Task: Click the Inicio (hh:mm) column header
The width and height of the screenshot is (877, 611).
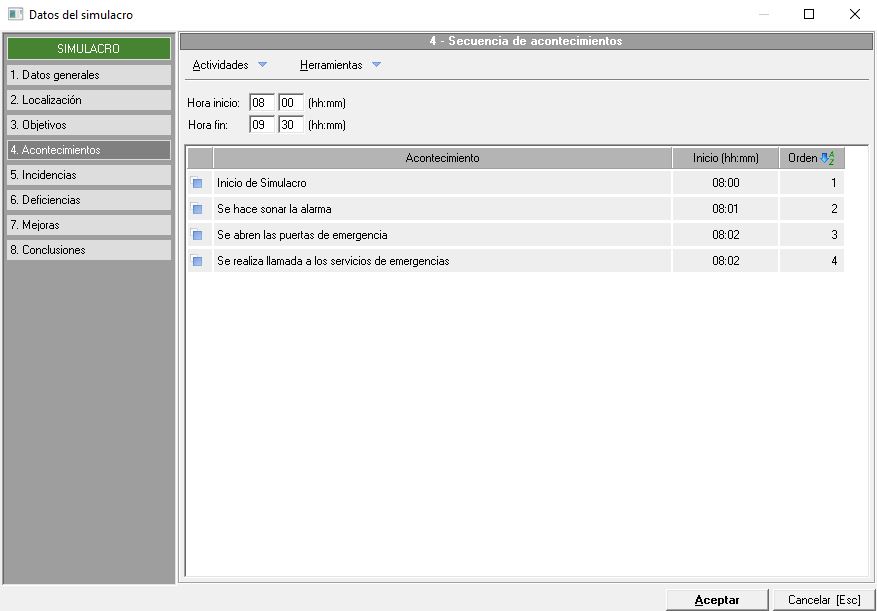Action: point(725,158)
